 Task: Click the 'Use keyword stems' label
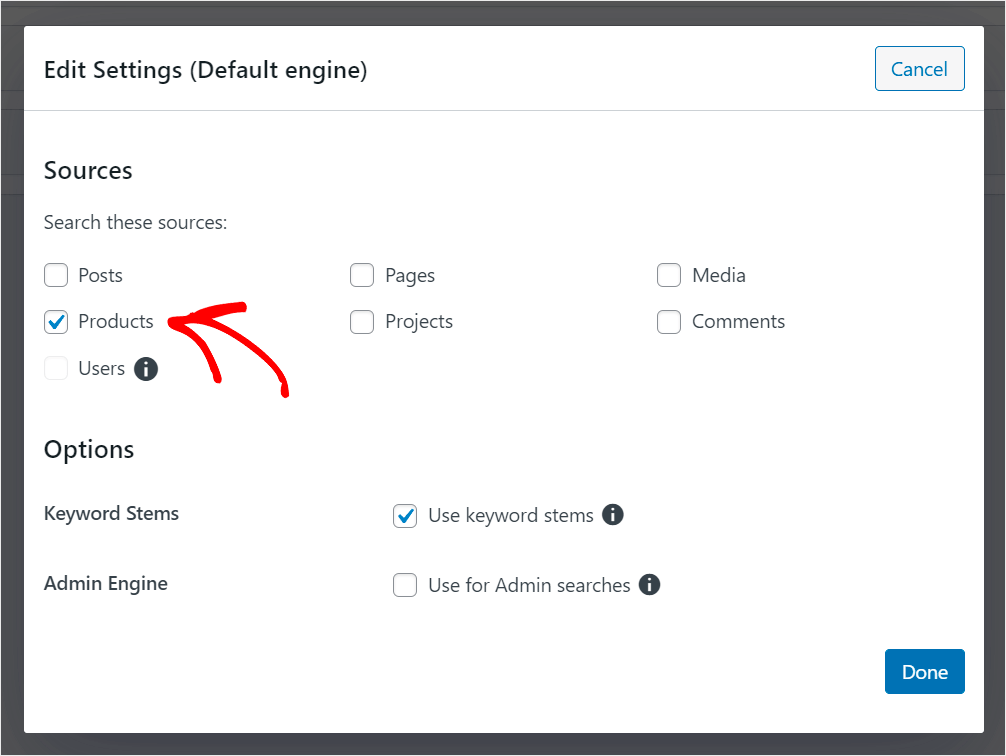(x=511, y=516)
